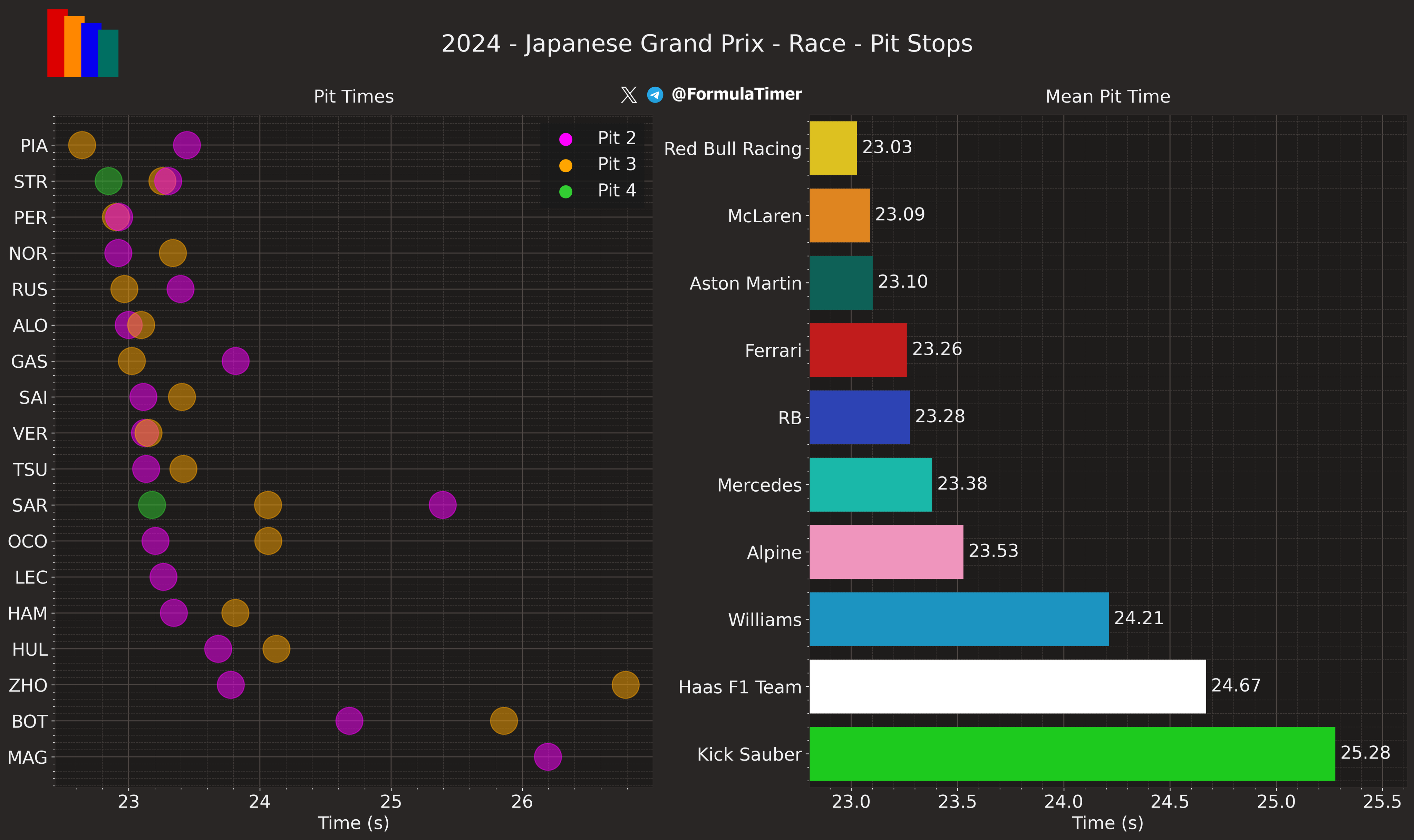Click SAR's magenta Pit 2 dot
The image size is (1414, 840).
tap(443, 504)
